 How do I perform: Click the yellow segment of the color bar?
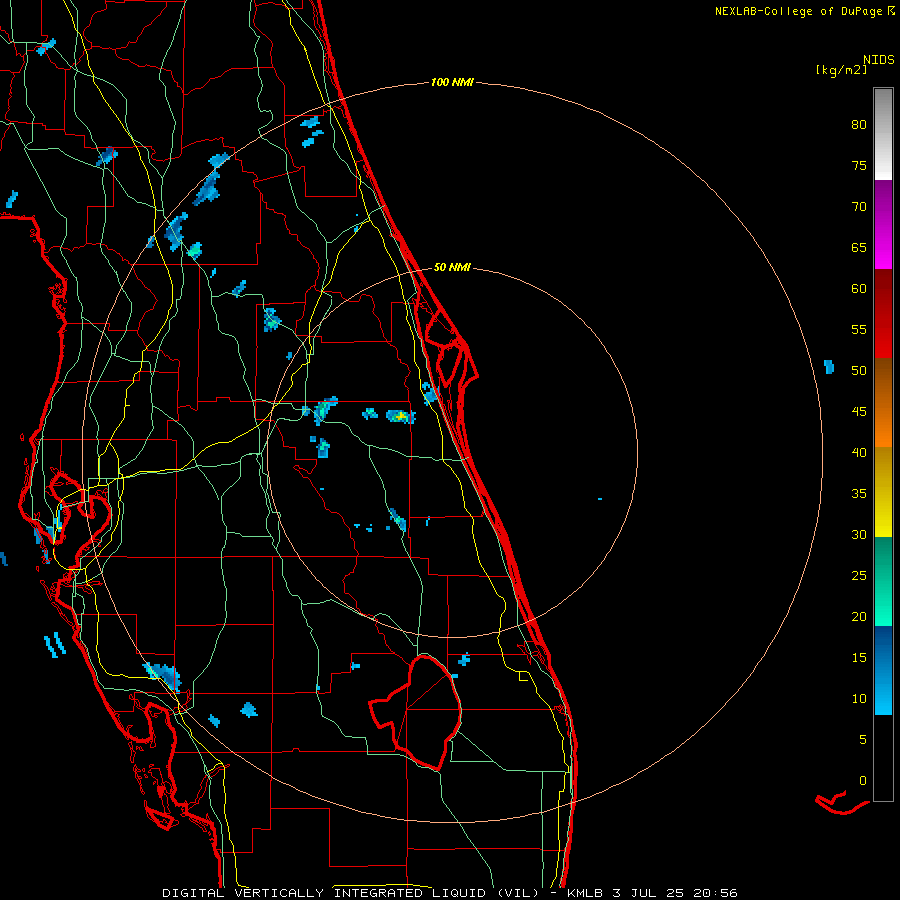(883, 492)
